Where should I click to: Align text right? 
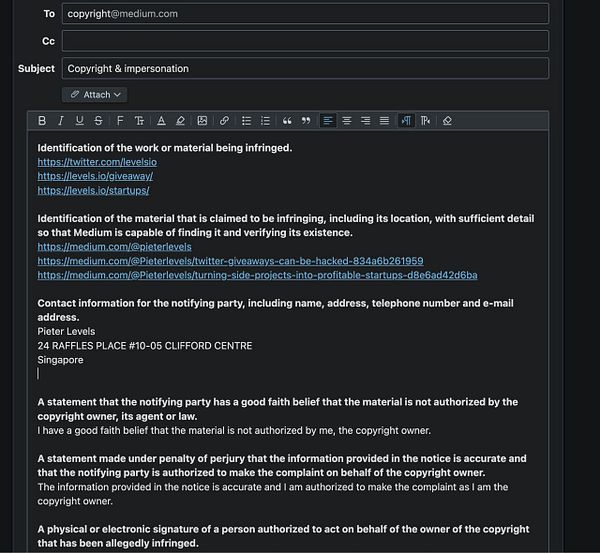pos(365,121)
